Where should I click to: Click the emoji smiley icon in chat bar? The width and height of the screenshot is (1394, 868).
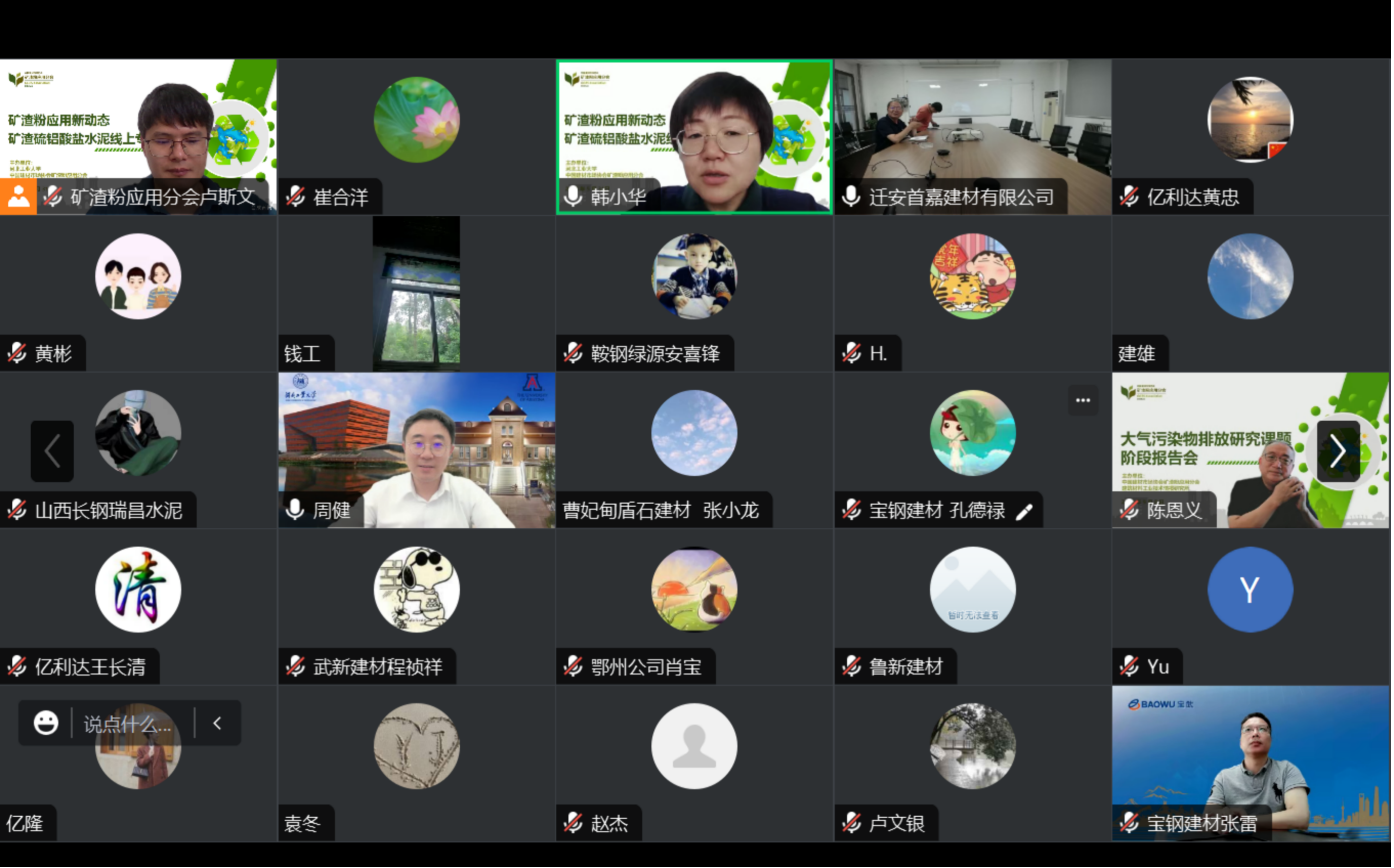[46, 723]
